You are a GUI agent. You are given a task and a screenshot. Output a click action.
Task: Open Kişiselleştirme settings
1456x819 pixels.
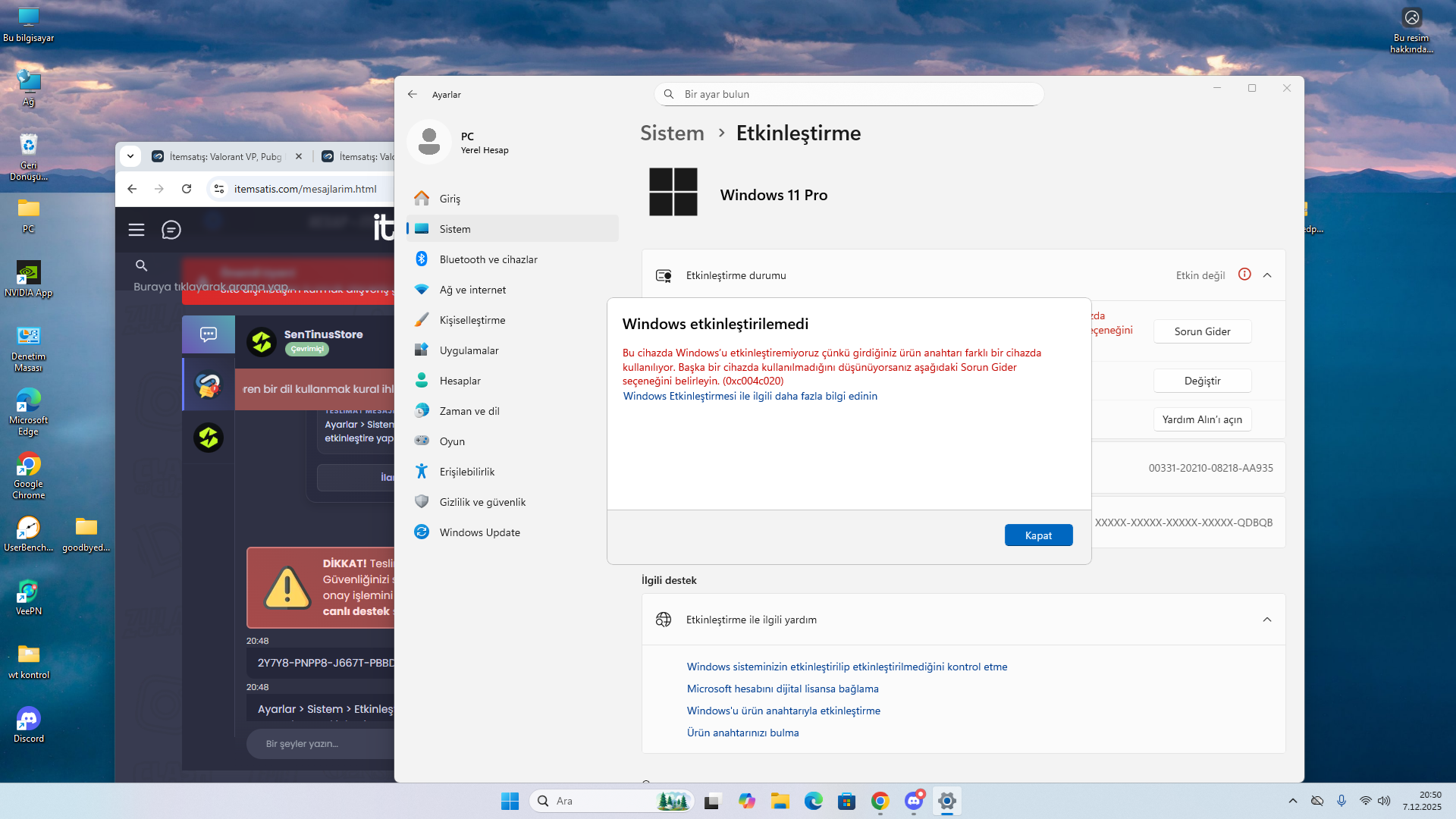point(513,320)
